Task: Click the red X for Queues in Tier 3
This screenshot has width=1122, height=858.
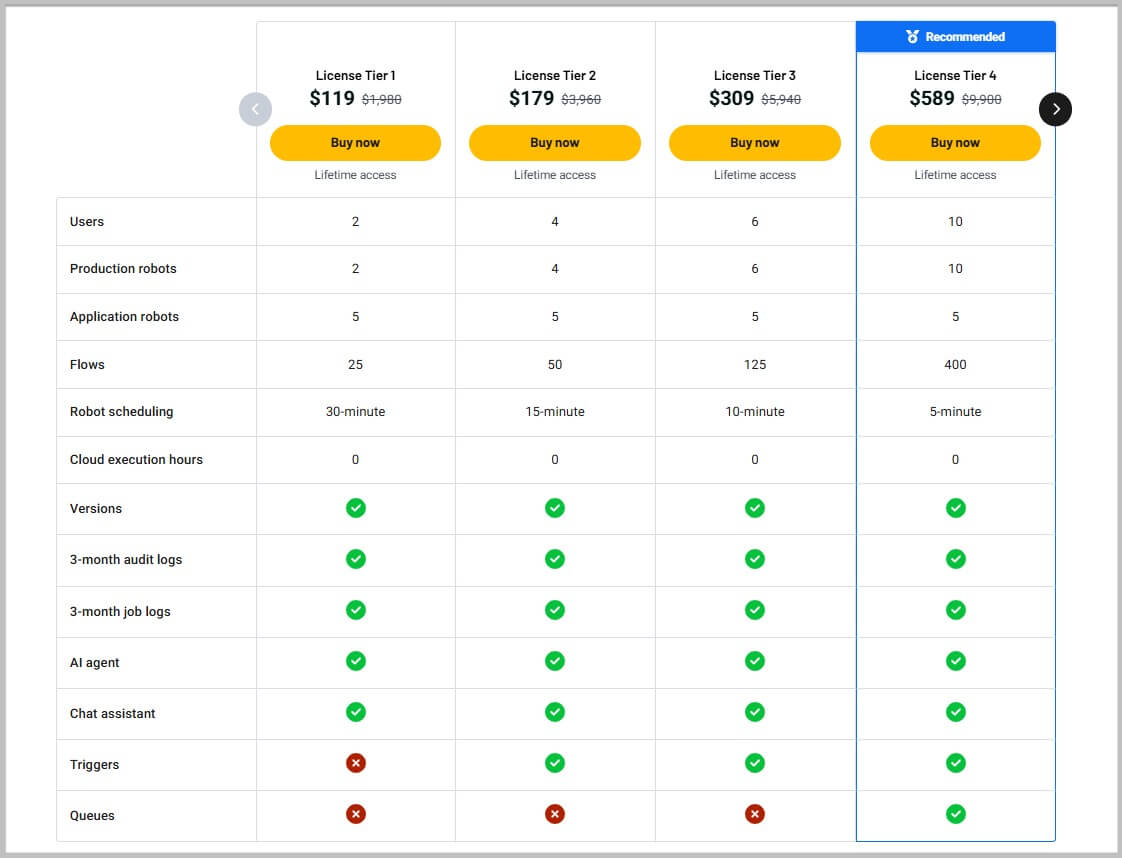Action: [x=754, y=813]
